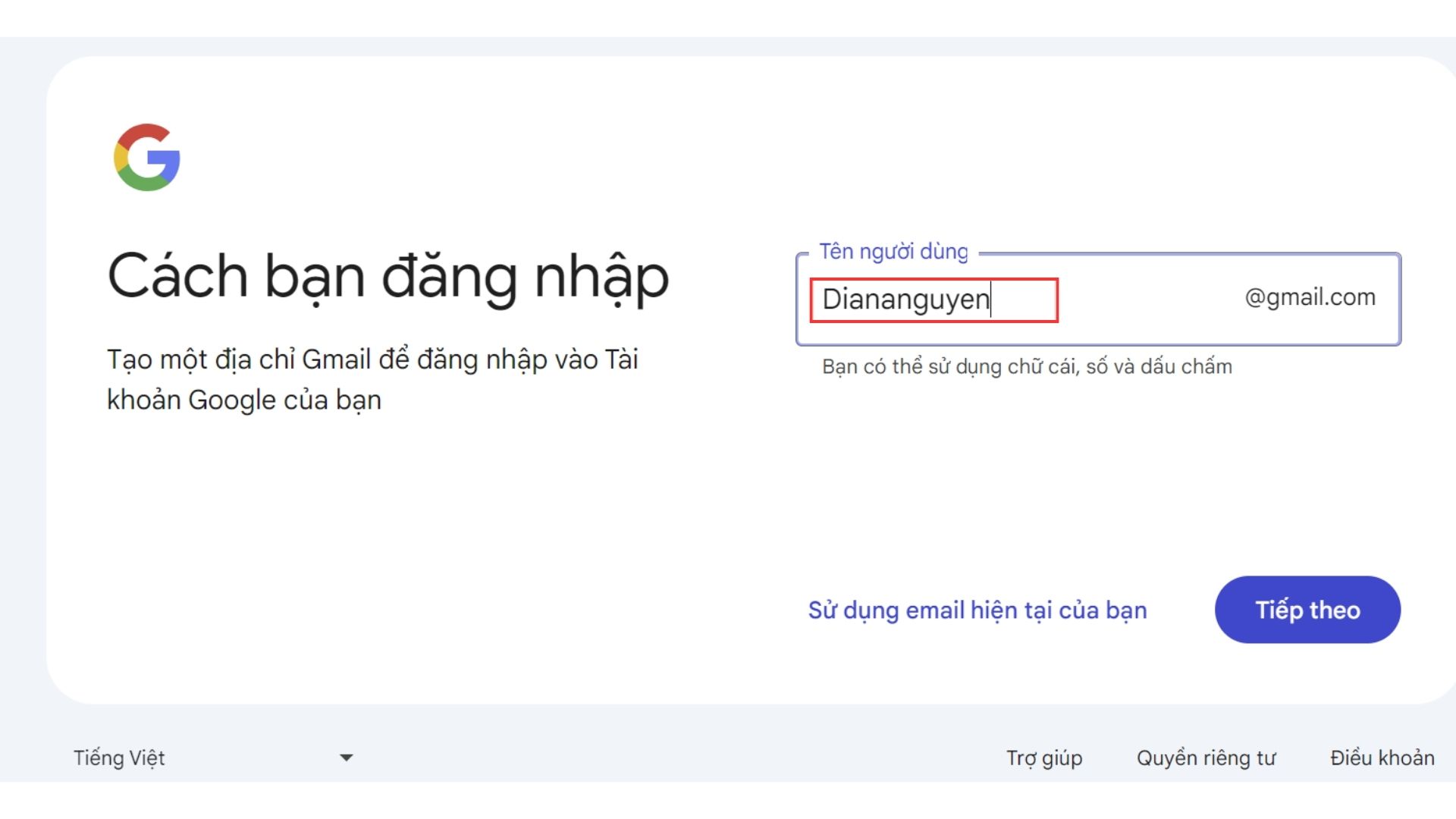Viewport: 1456px width, 819px height.
Task: Focus the Tên người dùng username field
Action: [x=1098, y=299]
